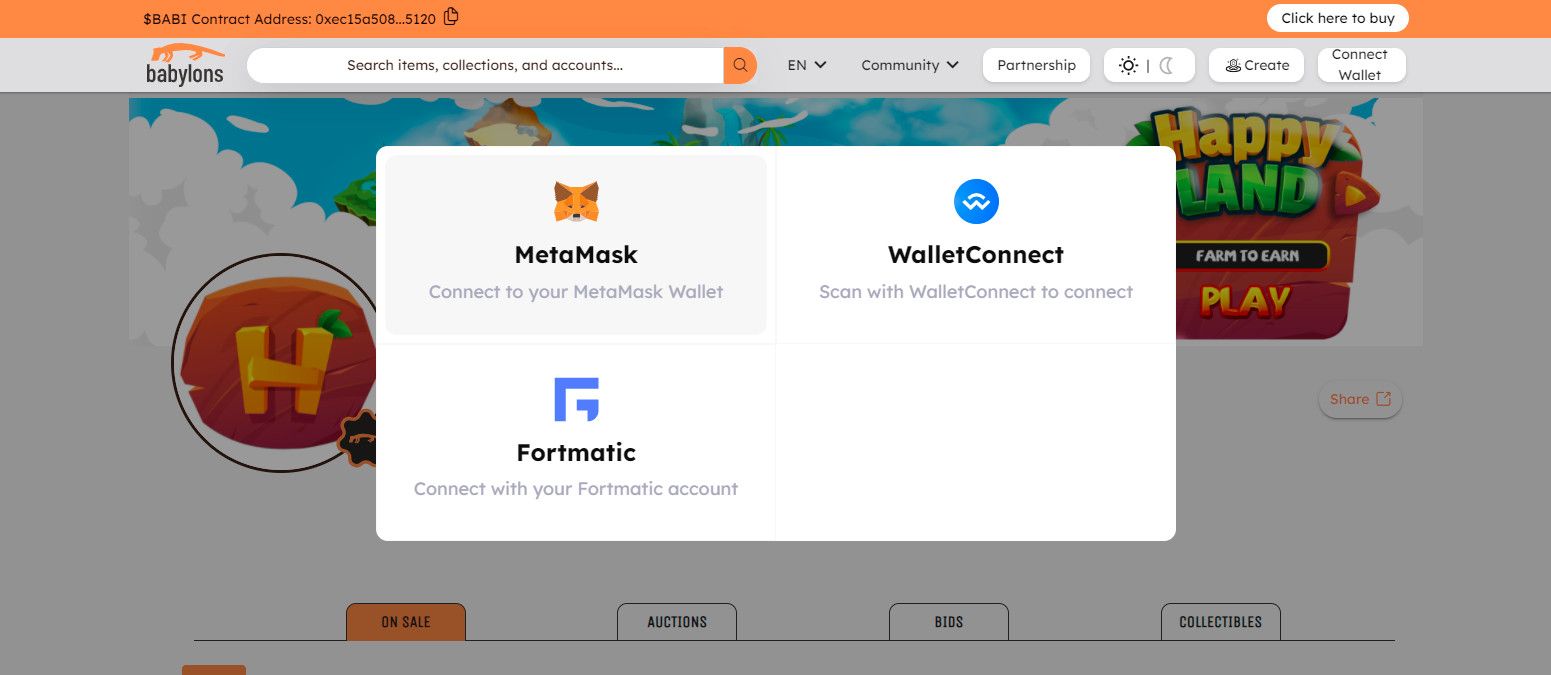The height and width of the screenshot is (675, 1551).
Task: Switch to dark mode moon icon
Action: pos(1166,65)
